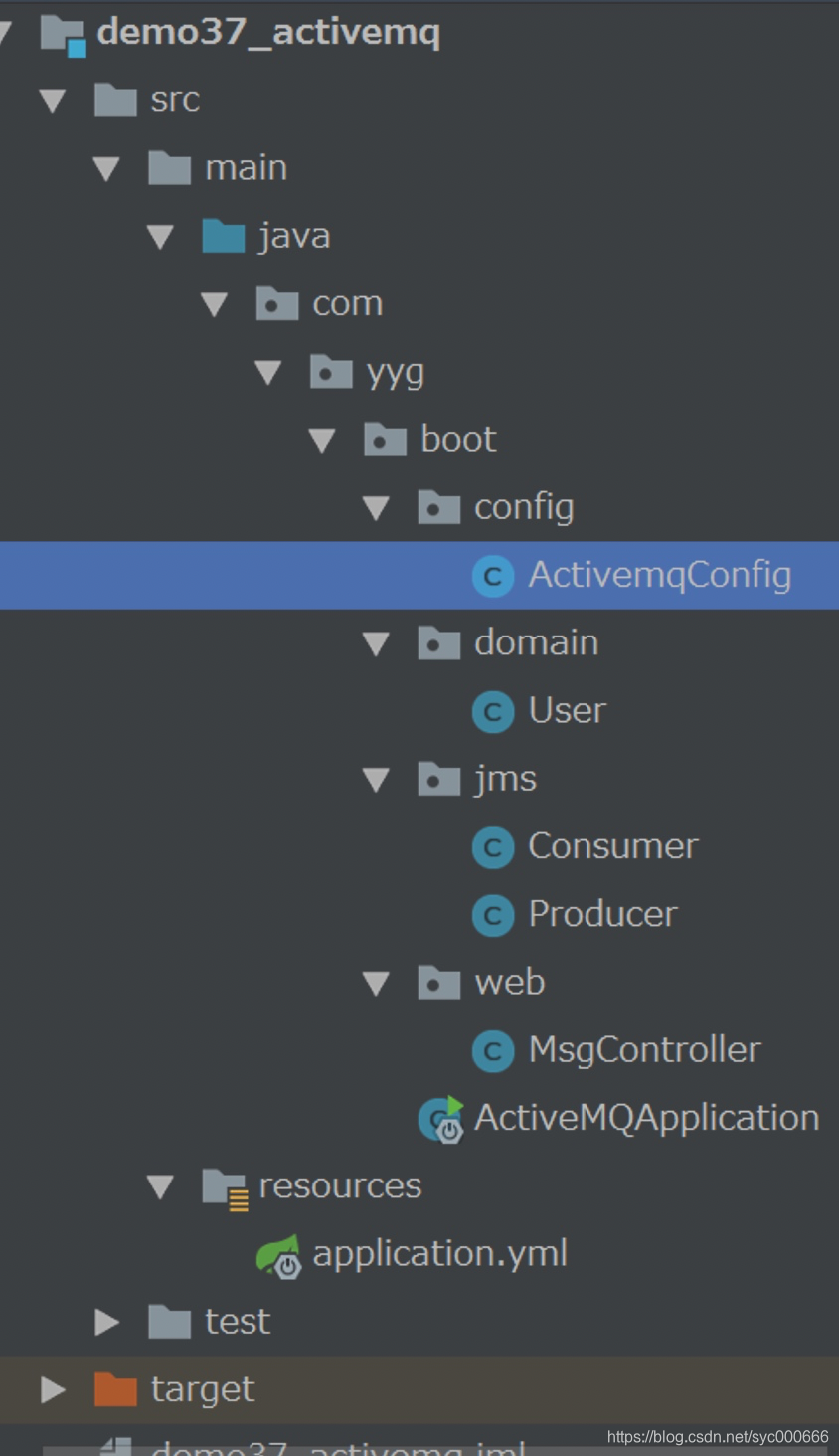The height and width of the screenshot is (1456, 839).
Task: Collapse the domain package
Action: coord(376,643)
